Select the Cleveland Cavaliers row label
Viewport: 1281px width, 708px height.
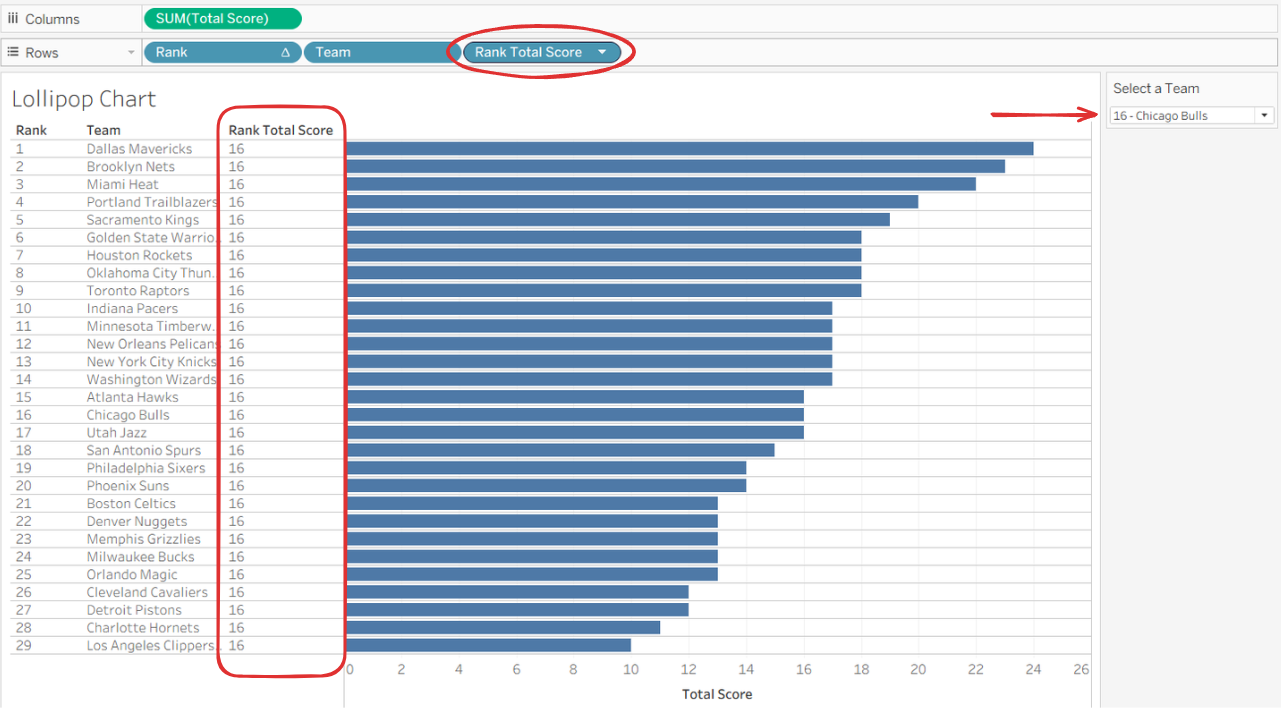pyautogui.click(x=147, y=593)
